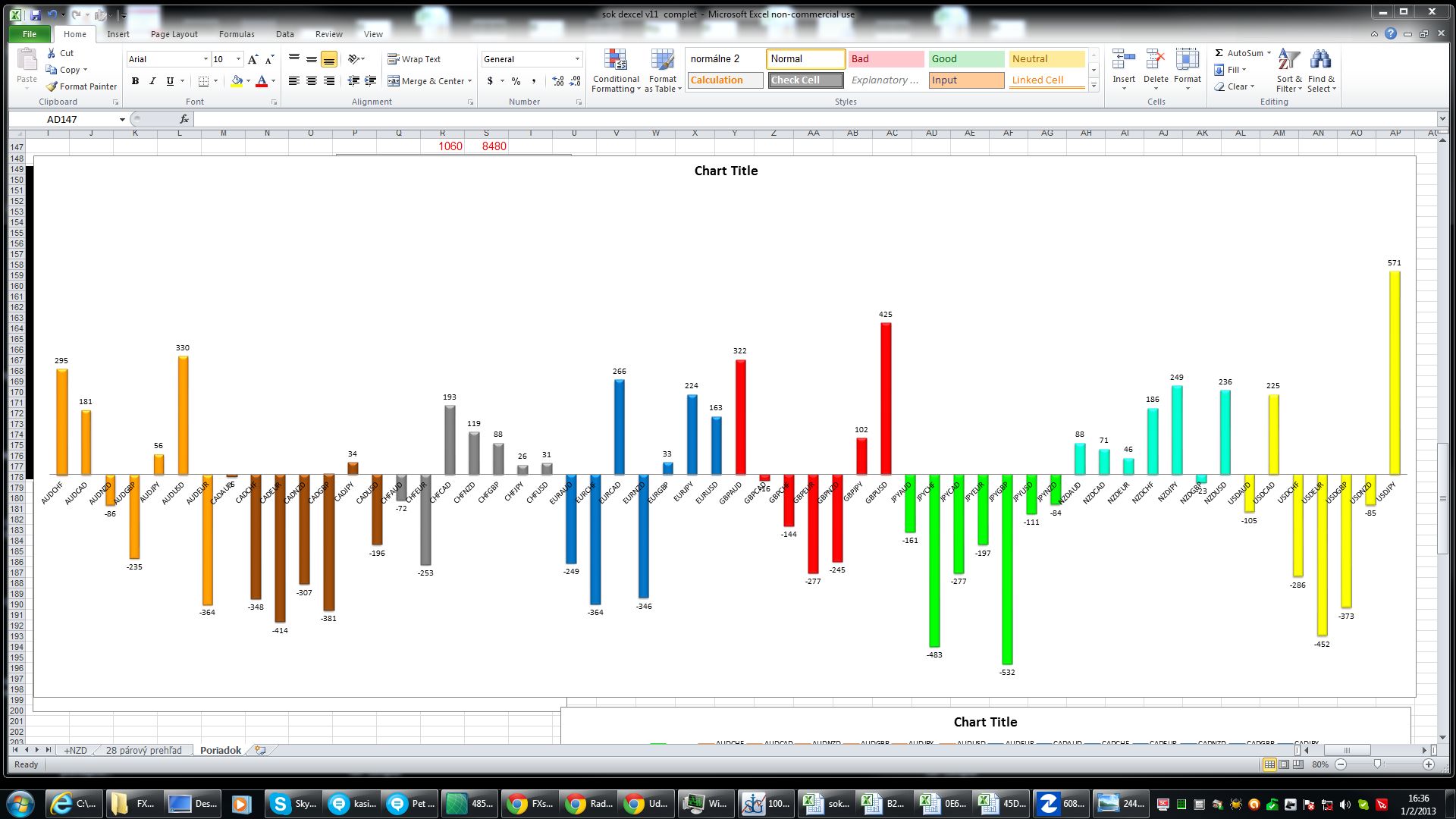Center the text horizontally
The width and height of the screenshot is (1456, 819).
(x=312, y=81)
